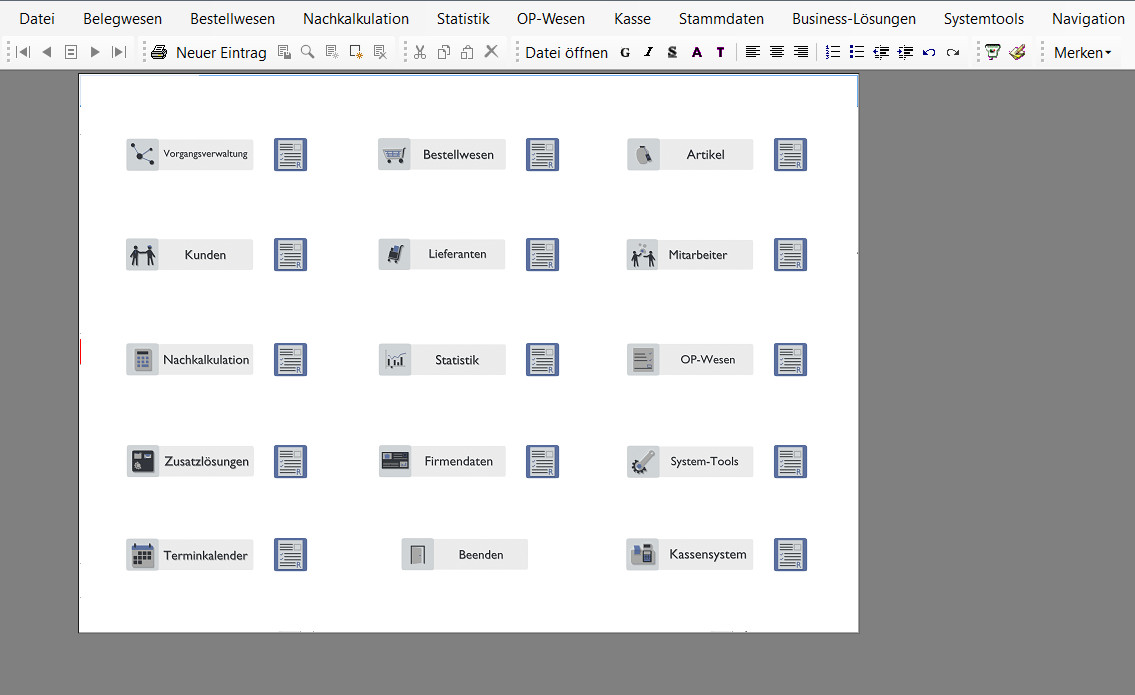Open the Nachkalkulation menu in the menu bar
1135x695 pixels.
coord(356,18)
